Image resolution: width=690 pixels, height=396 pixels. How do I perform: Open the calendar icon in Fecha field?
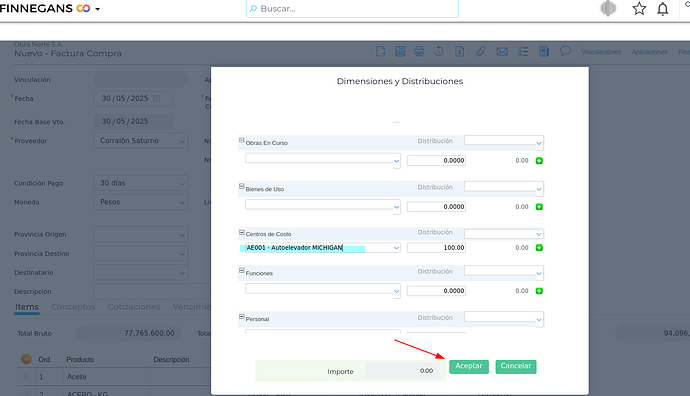point(156,99)
